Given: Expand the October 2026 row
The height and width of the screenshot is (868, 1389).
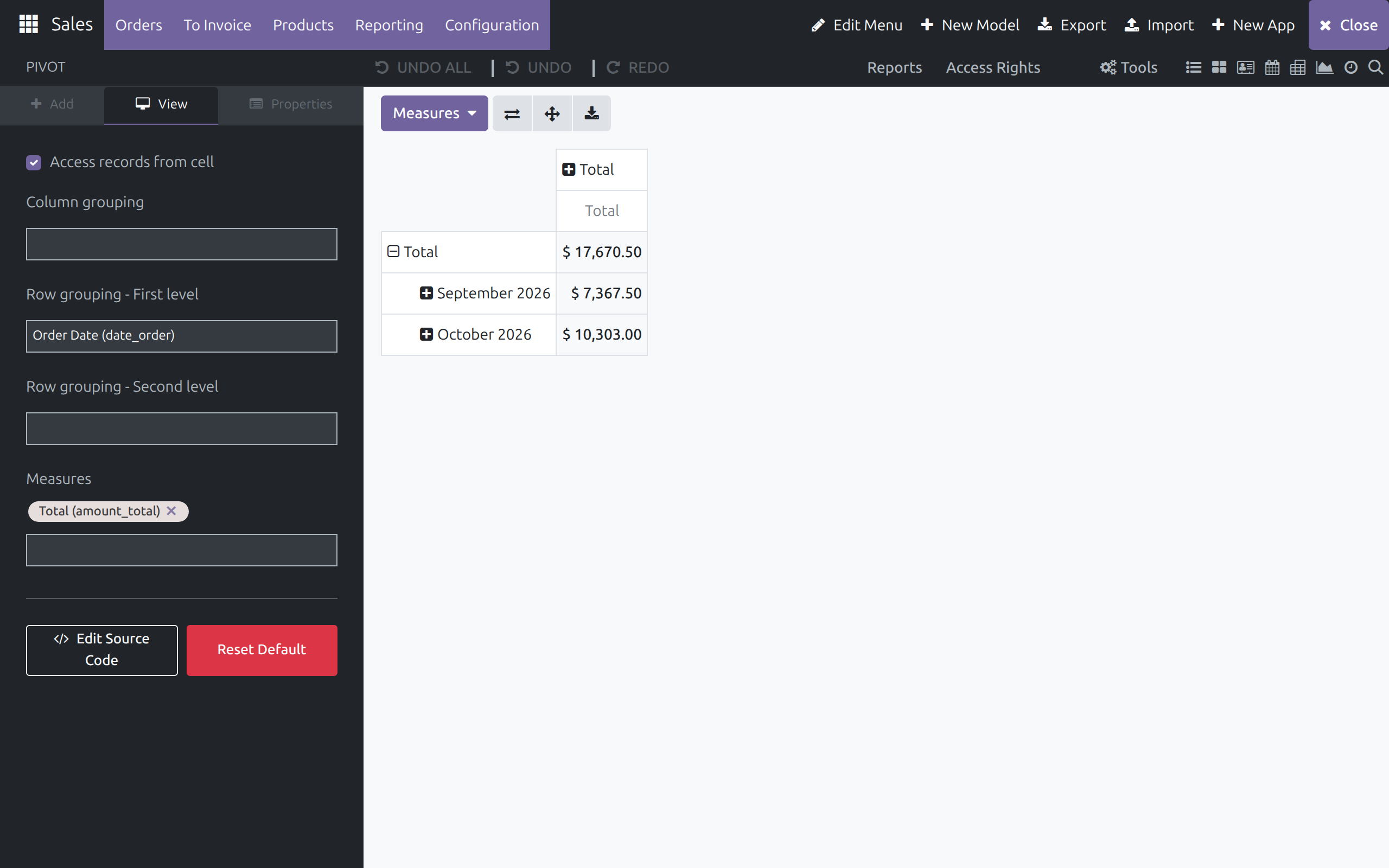Looking at the screenshot, I should coord(426,335).
